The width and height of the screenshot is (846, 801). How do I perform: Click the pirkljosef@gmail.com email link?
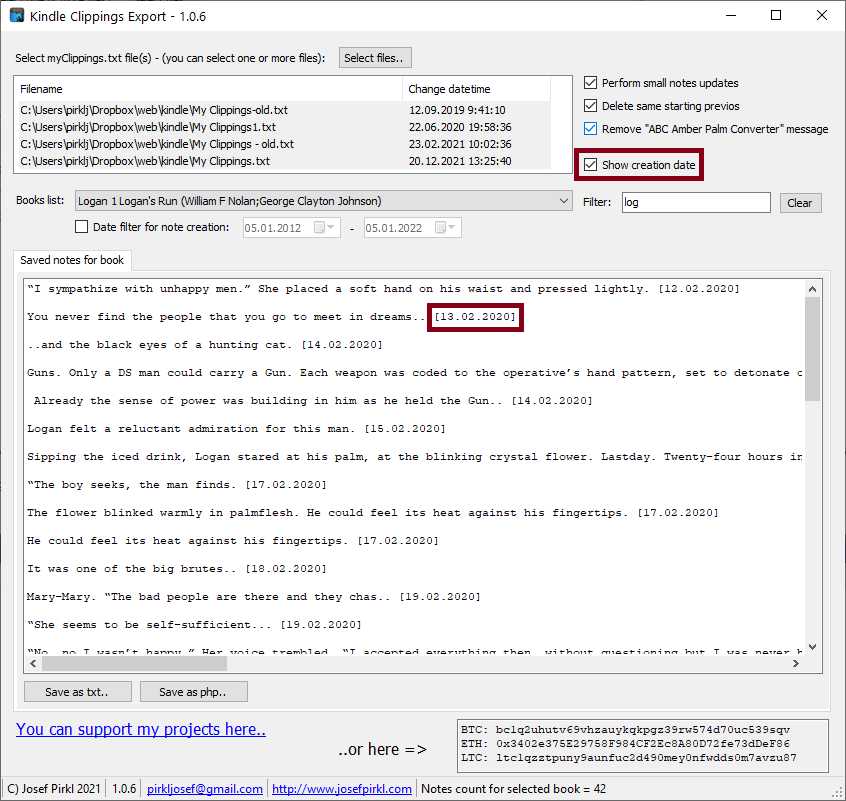pos(205,789)
